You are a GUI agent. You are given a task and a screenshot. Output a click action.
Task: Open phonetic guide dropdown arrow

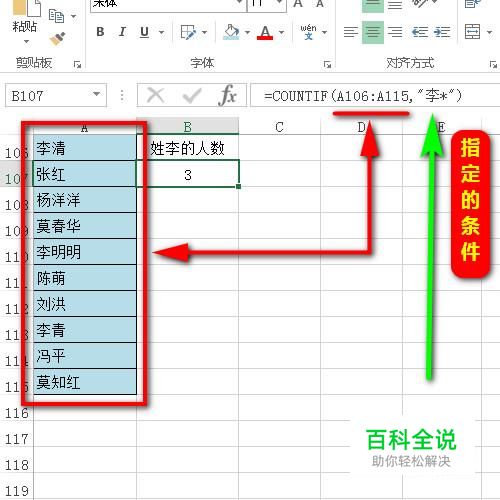(324, 32)
